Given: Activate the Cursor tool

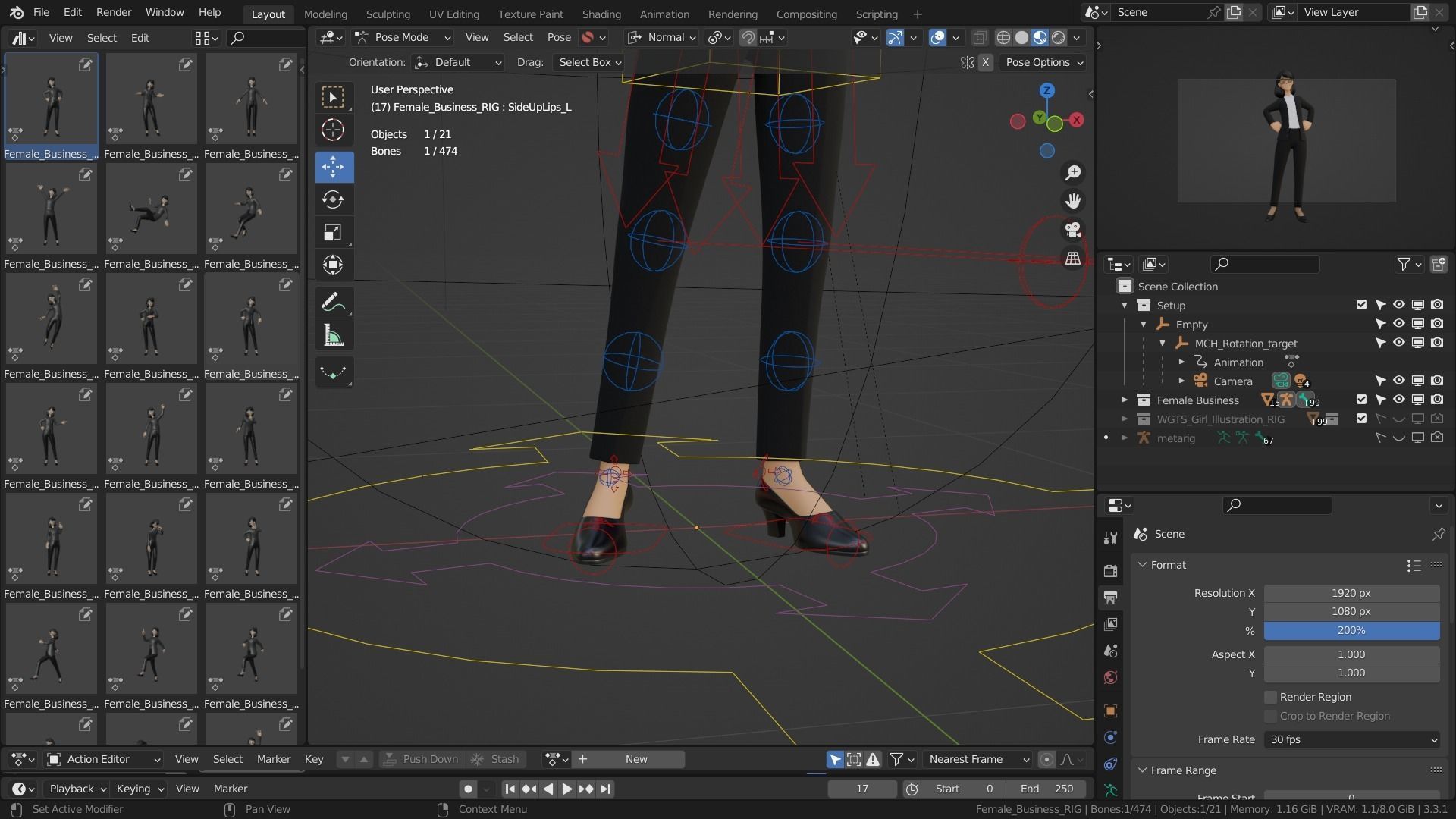Looking at the screenshot, I should 333,130.
